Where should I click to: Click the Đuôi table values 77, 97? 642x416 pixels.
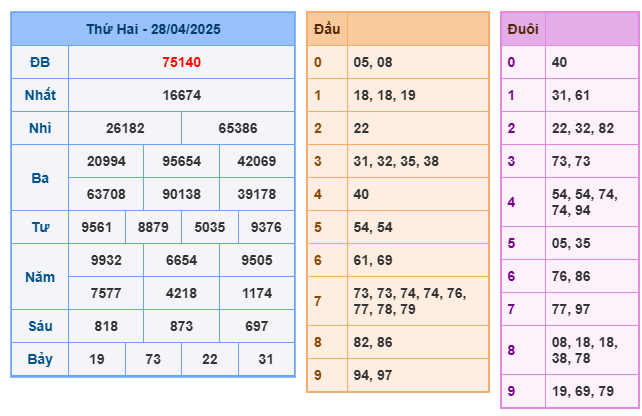click(x=571, y=309)
